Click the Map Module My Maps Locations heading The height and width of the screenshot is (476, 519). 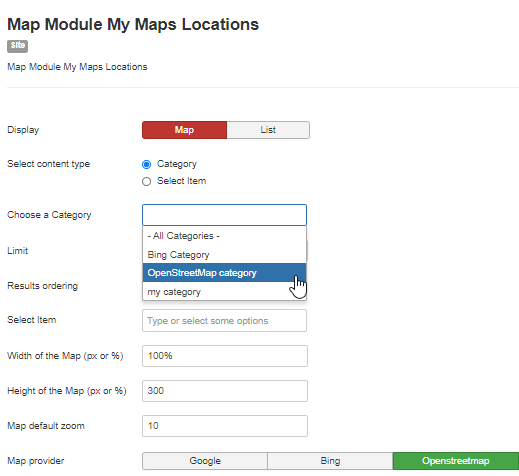tap(133, 24)
